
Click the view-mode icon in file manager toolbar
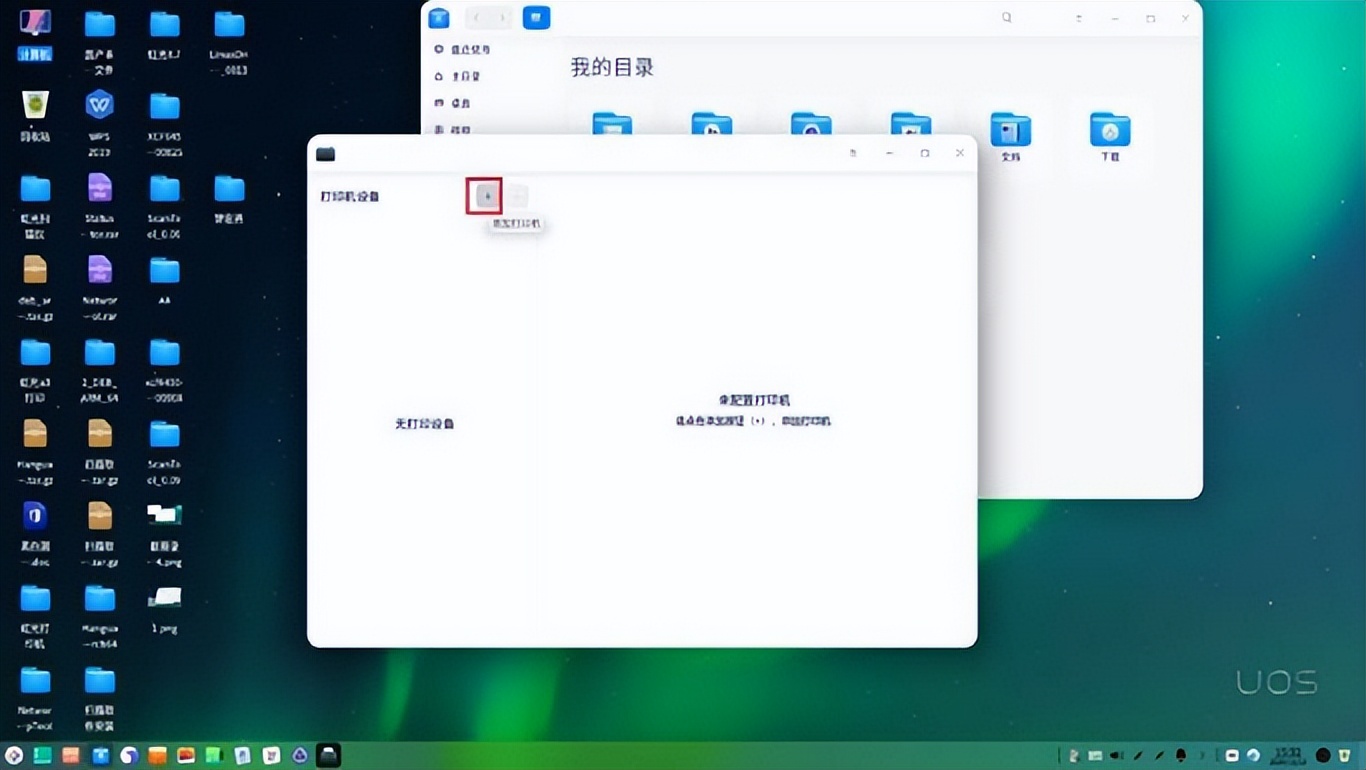tap(537, 17)
